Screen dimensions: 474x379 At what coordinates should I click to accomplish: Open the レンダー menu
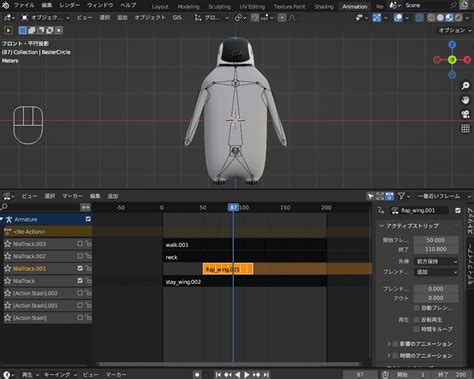pyautogui.click(x=69, y=5)
